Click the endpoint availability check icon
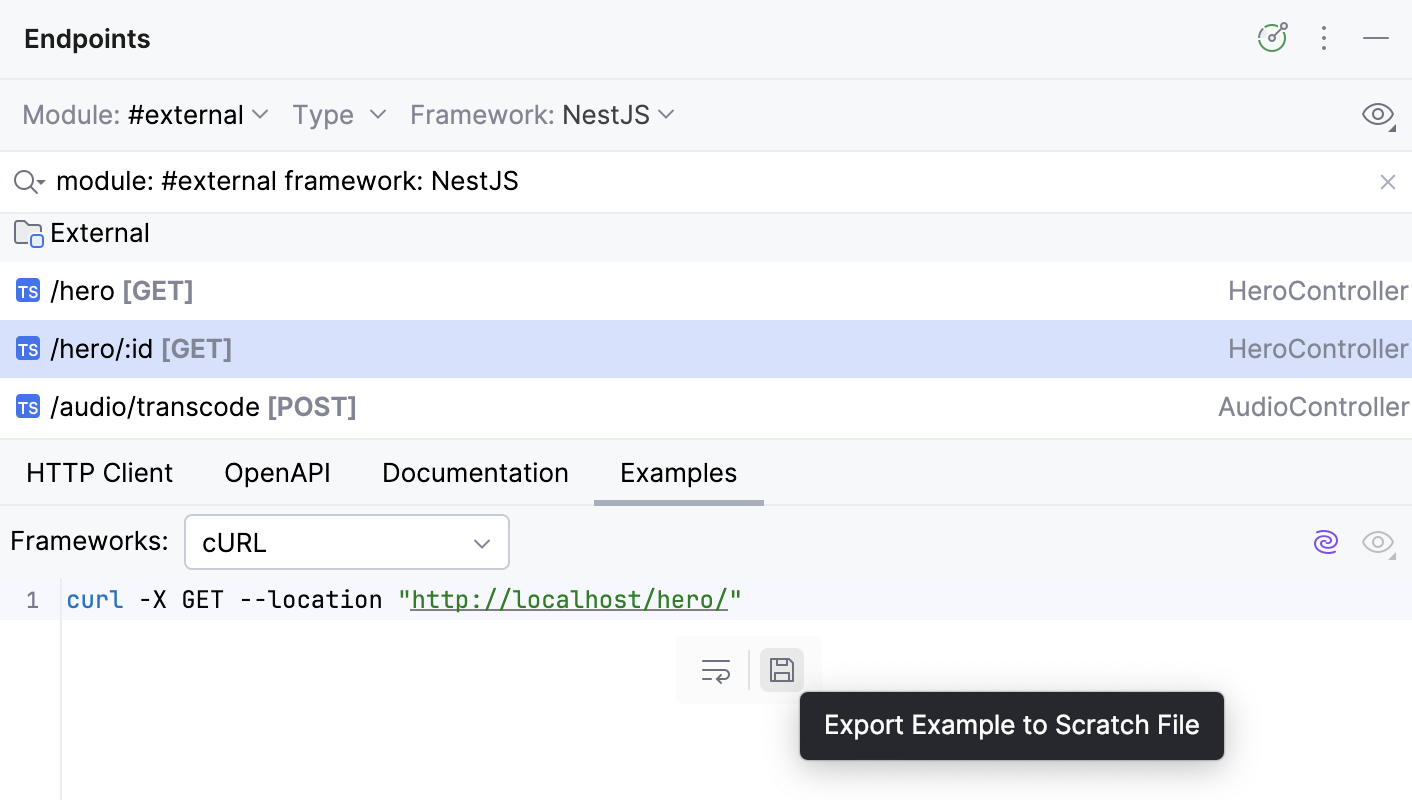The width and height of the screenshot is (1412, 800). 1272,37
